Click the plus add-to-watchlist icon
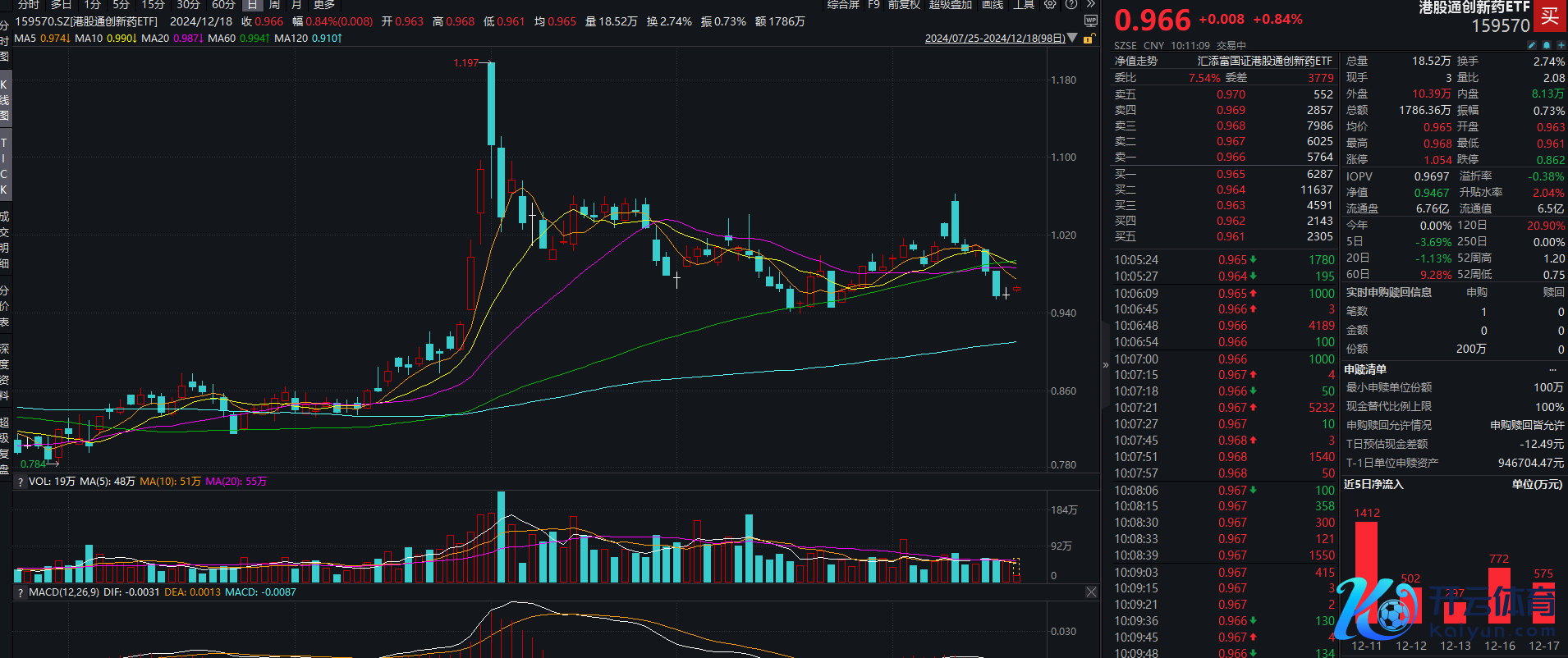The height and width of the screenshot is (658, 1568). [x=1561, y=45]
